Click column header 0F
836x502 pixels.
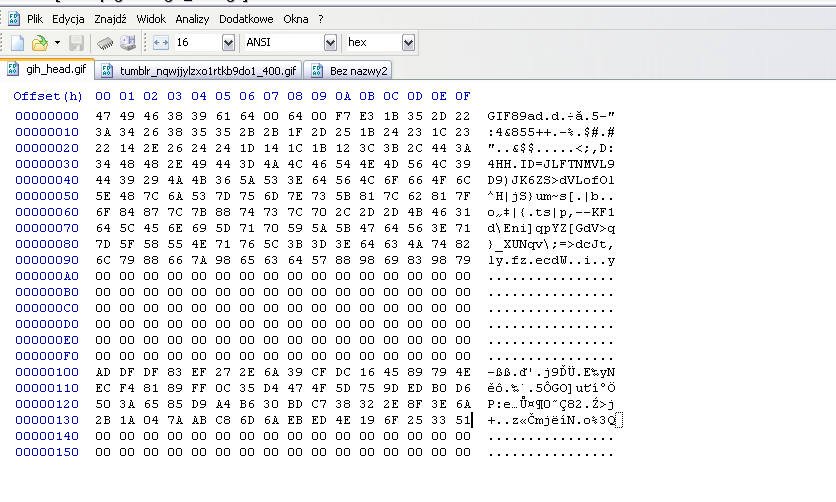[463, 96]
